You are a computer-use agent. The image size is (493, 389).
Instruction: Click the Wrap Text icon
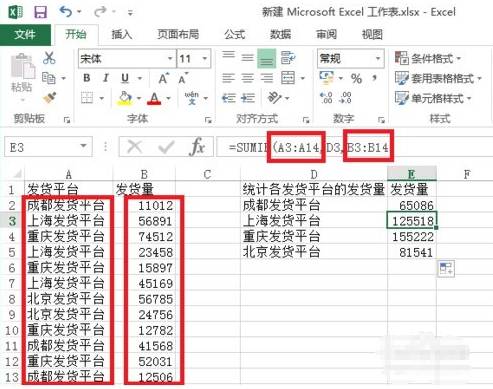pos(288,58)
